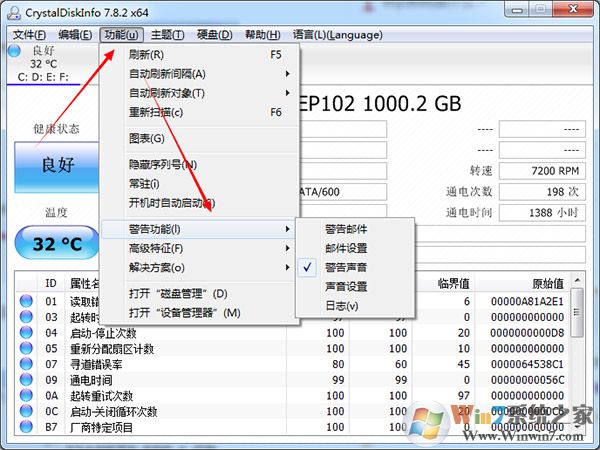Click the status orb for 07 寻道错误率
Image resolution: width=600 pixels, height=450 pixels.
point(26,364)
